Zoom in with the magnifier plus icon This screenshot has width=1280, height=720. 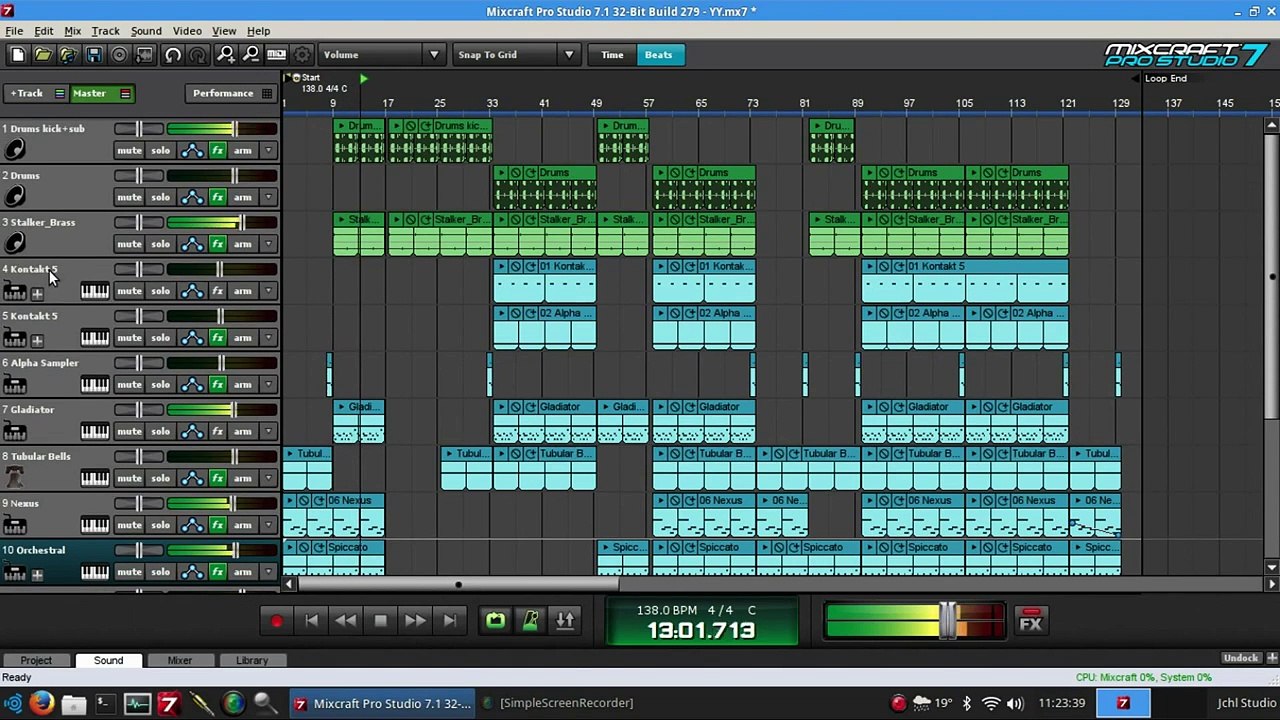(226, 55)
